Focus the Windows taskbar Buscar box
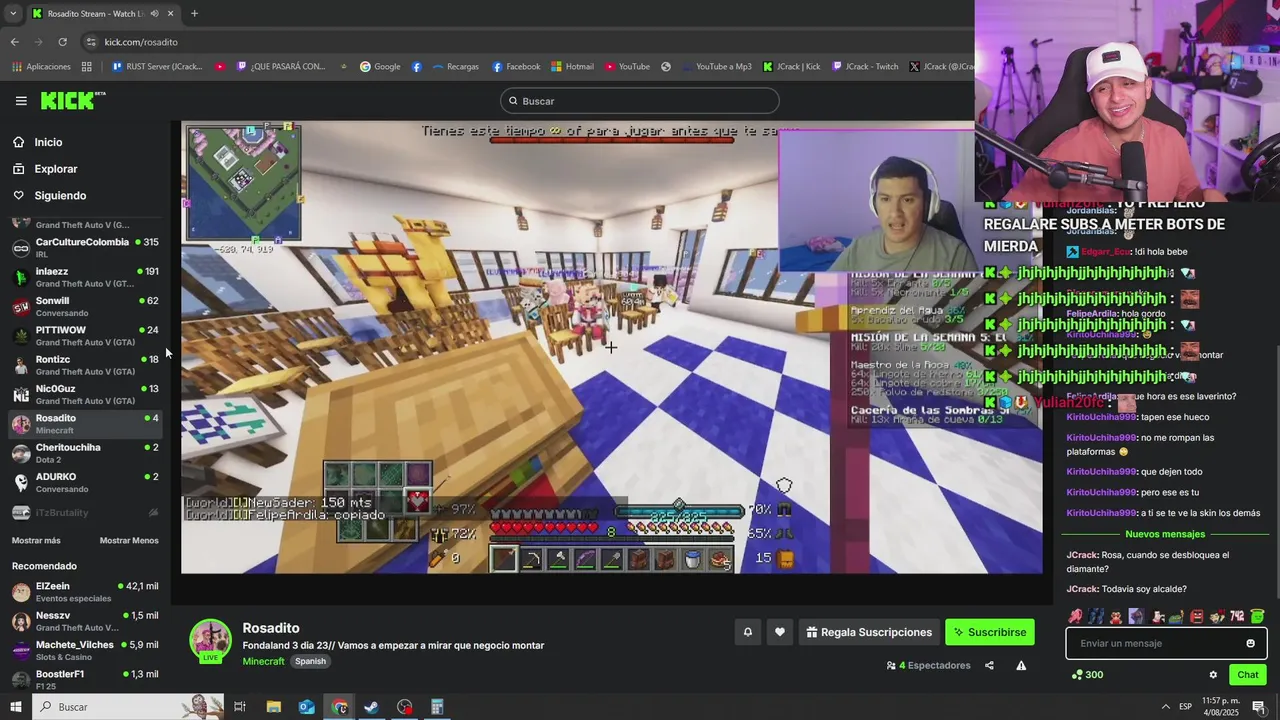 click(128, 707)
